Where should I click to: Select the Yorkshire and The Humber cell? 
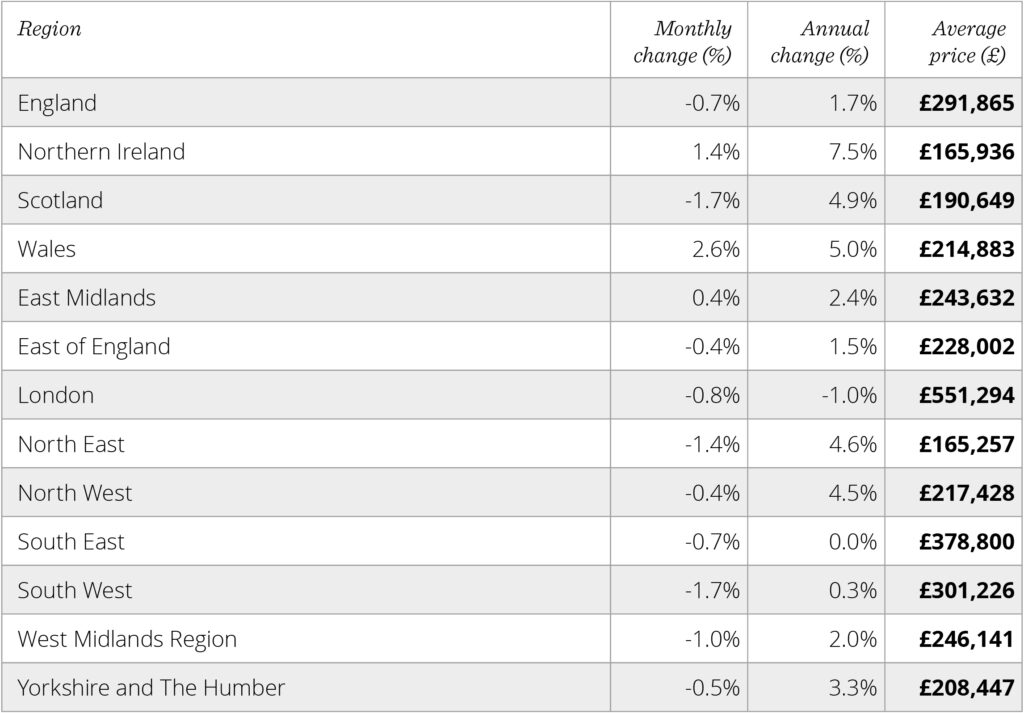[x=151, y=688]
